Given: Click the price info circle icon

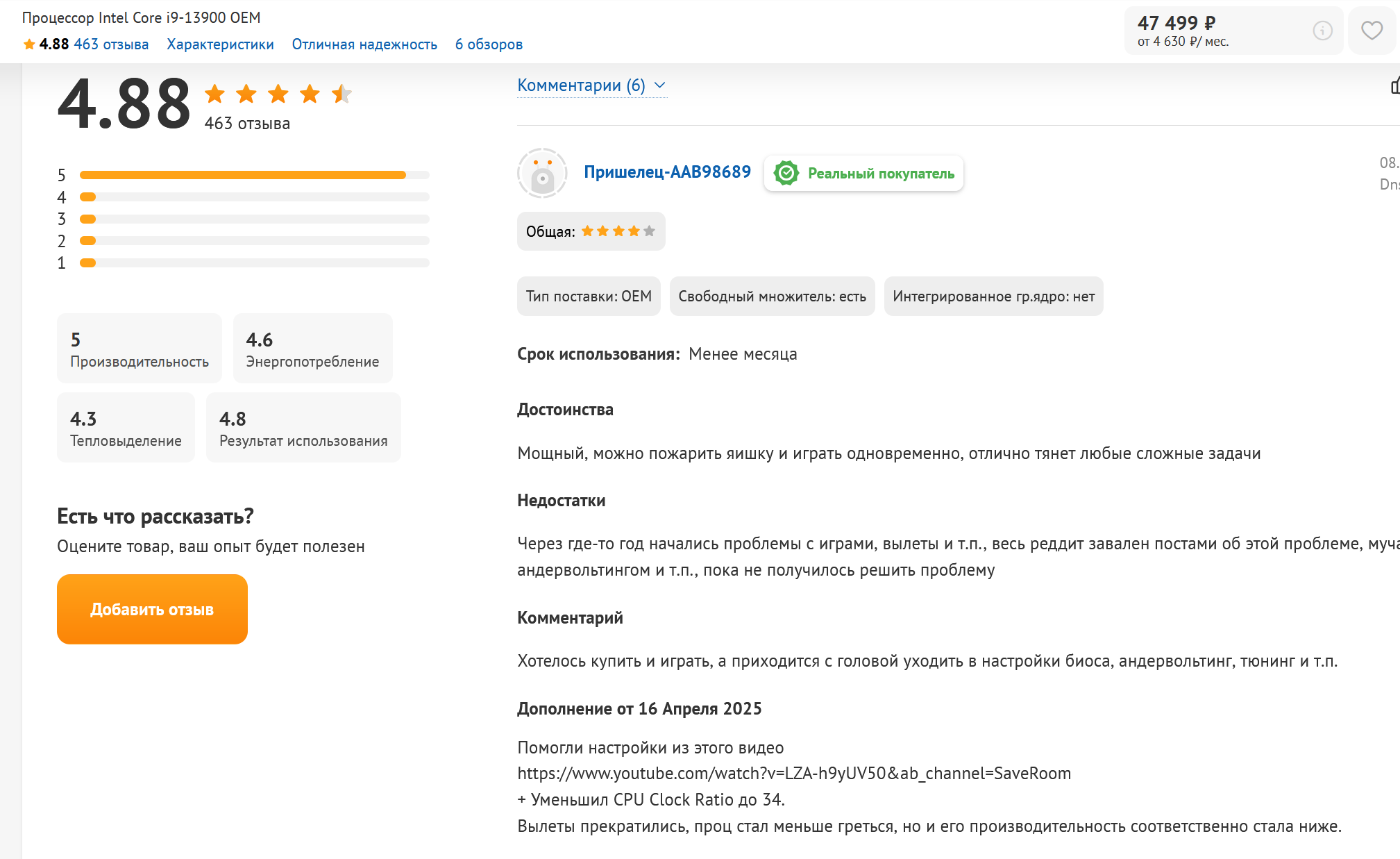Looking at the screenshot, I should [1322, 31].
